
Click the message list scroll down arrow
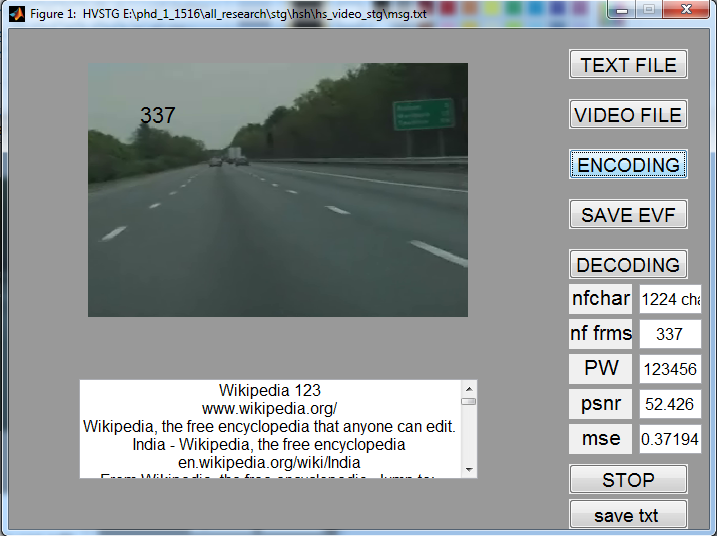pos(469,469)
